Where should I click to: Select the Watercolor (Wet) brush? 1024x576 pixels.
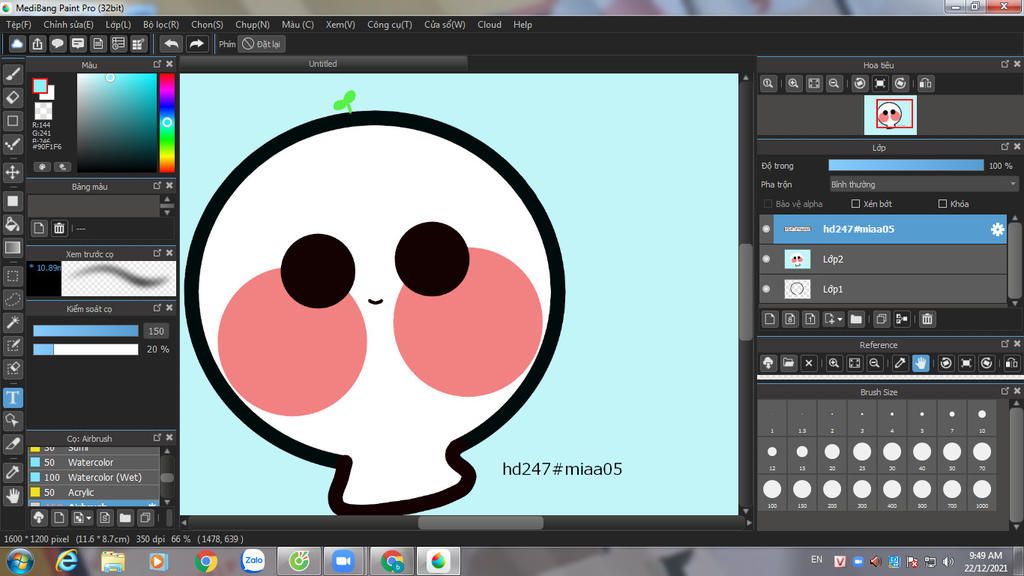coord(94,477)
